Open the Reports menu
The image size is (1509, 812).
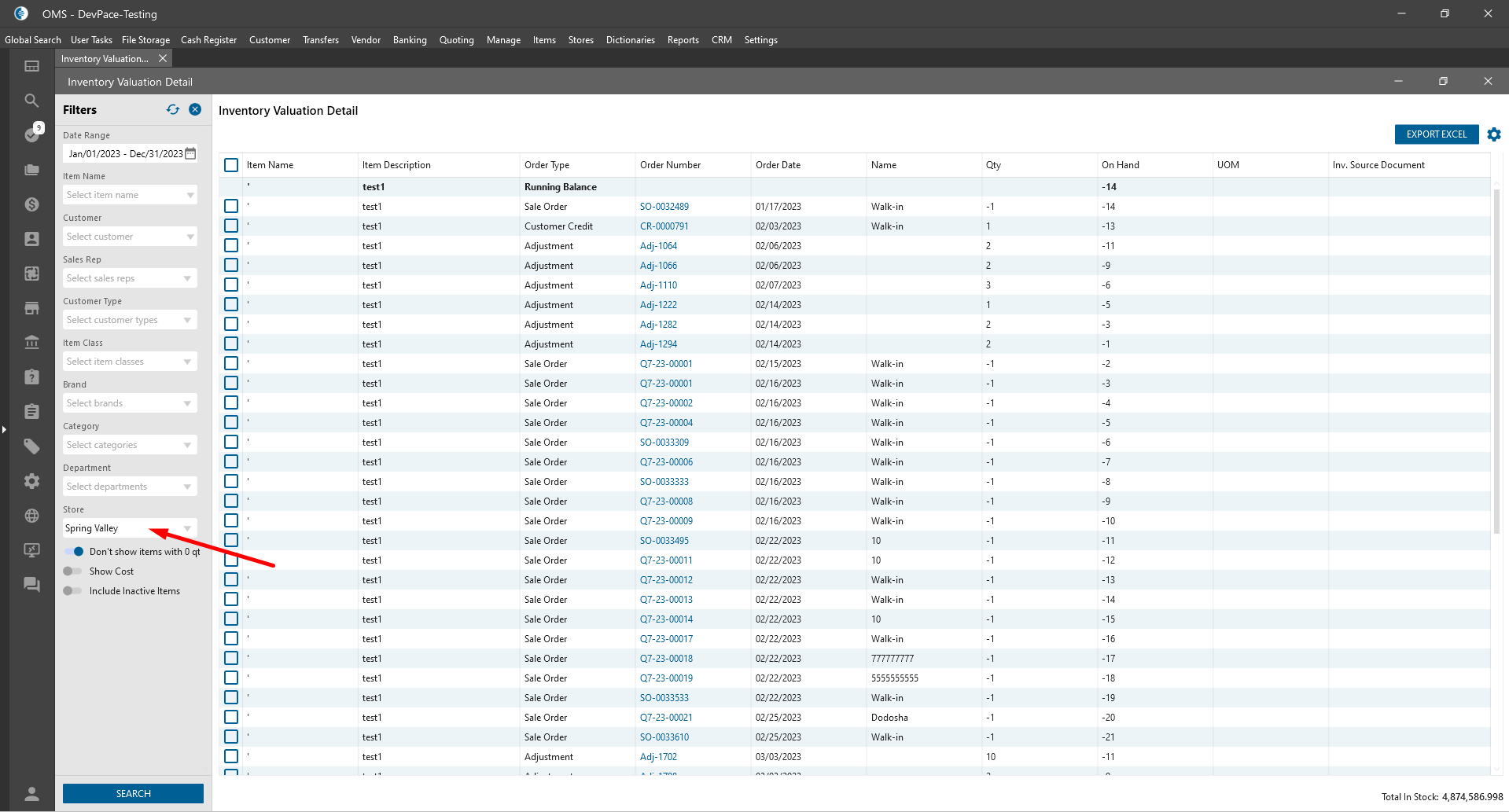[683, 40]
